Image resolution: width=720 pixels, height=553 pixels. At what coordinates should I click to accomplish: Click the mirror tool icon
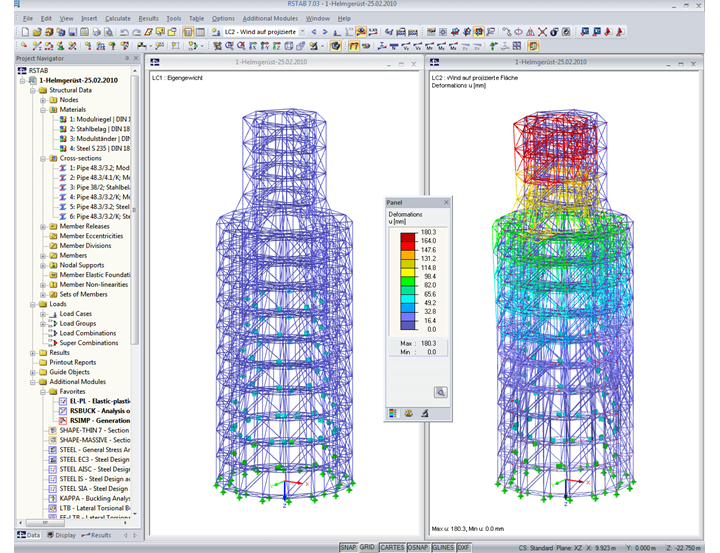coord(530,32)
